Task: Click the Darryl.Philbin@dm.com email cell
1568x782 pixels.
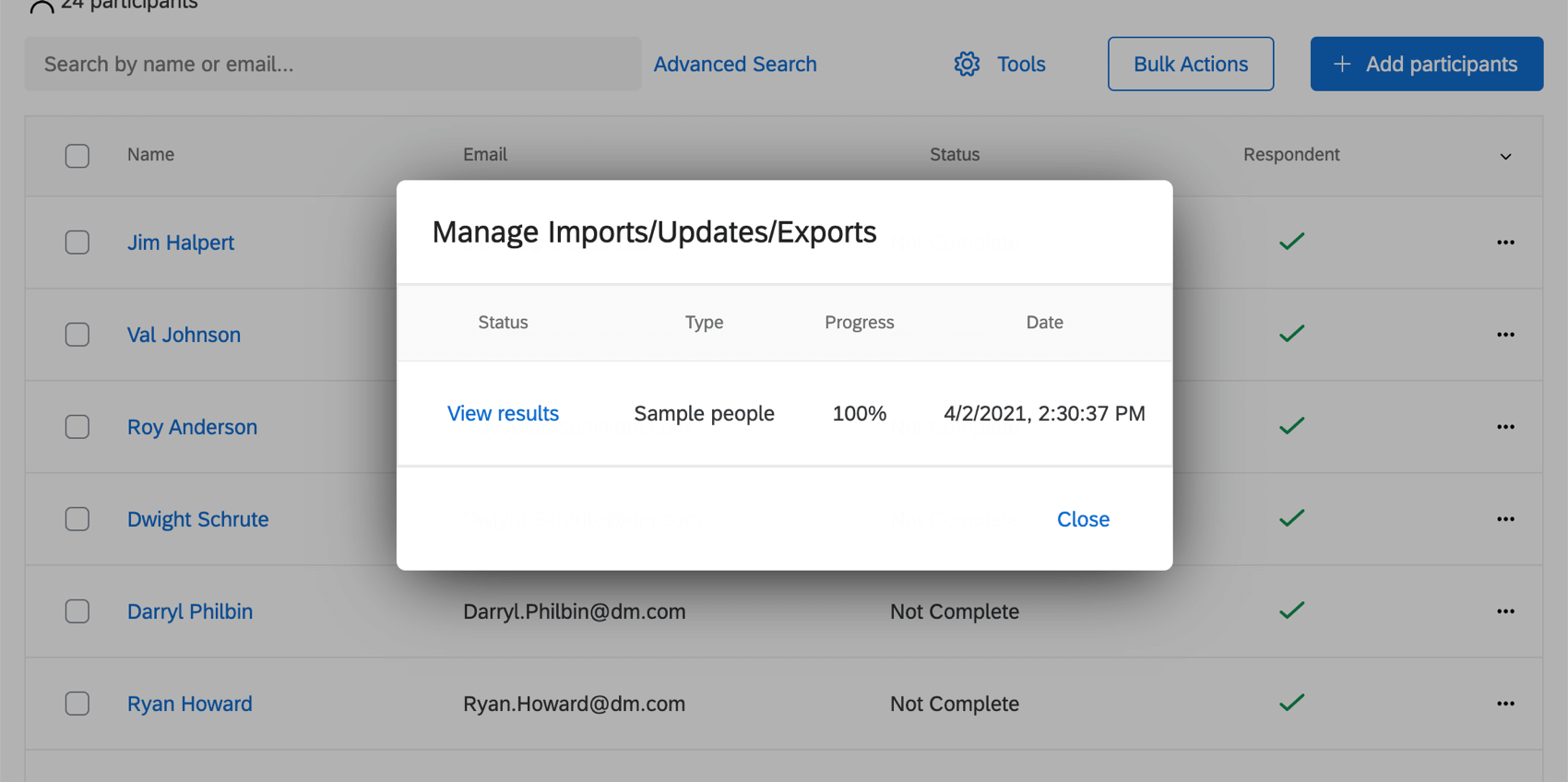Action: (x=574, y=611)
